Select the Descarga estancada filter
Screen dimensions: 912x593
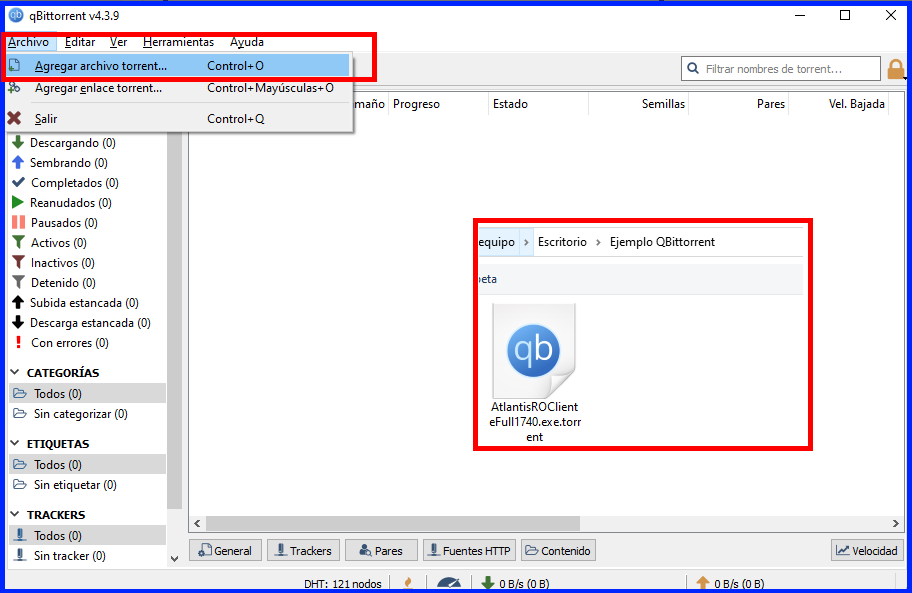(81, 323)
